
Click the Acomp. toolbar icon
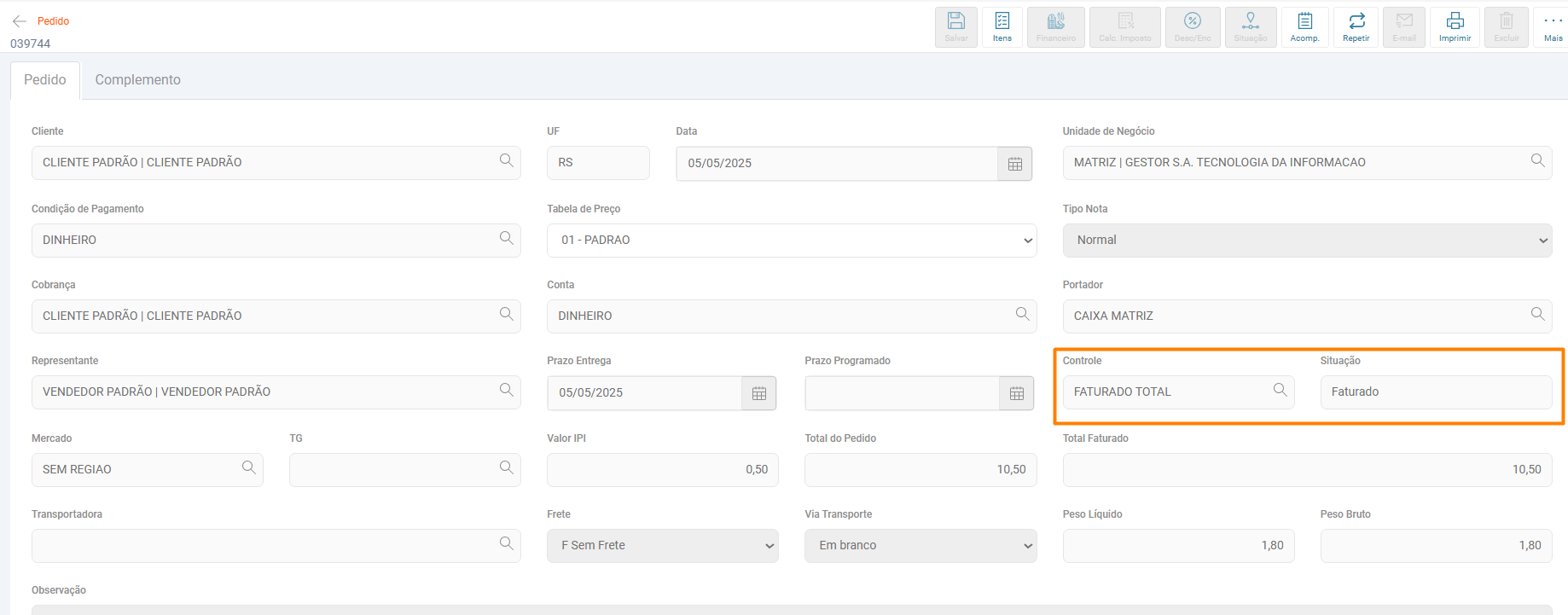pyautogui.click(x=1304, y=27)
